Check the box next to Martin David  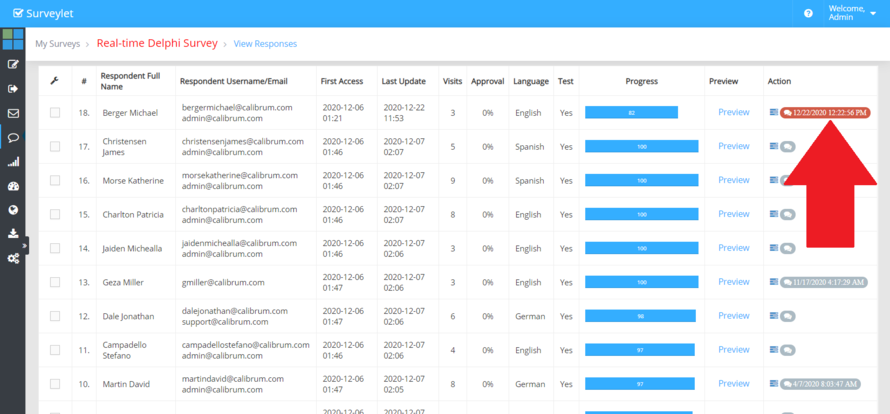[55, 385]
